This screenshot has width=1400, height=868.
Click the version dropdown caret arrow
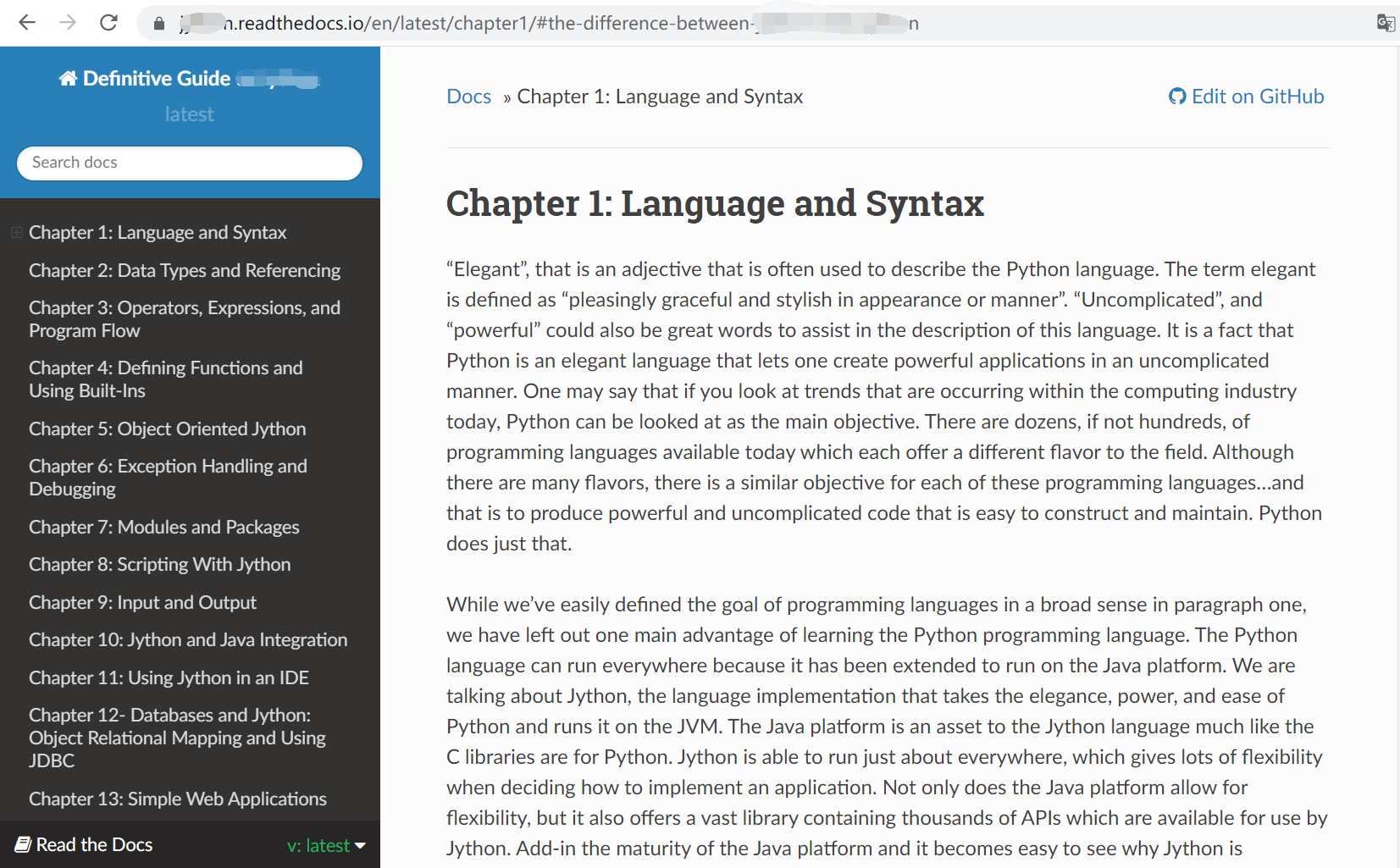pyautogui.click(x=360, y=845)
